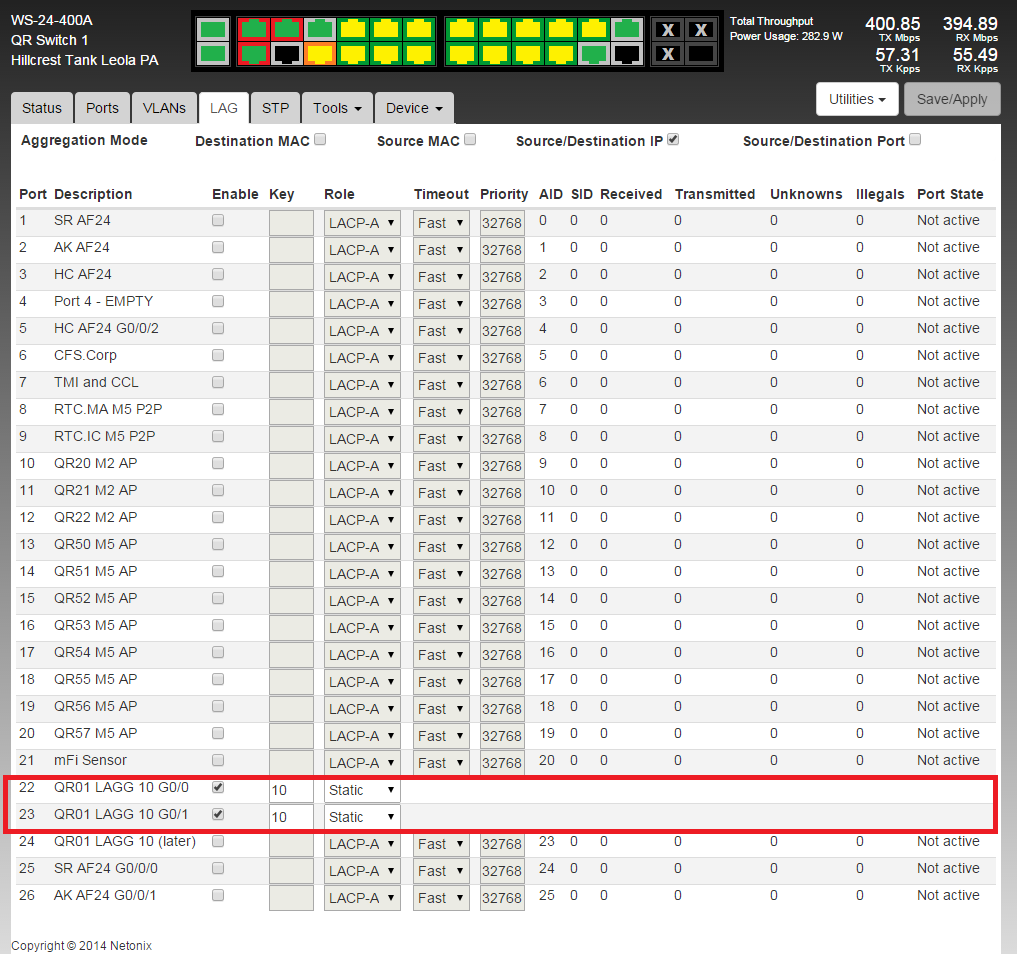The height and width of the screenshot is (954, 1017).
Task: Click the Key field for port 22
Action: coord(291,790)
